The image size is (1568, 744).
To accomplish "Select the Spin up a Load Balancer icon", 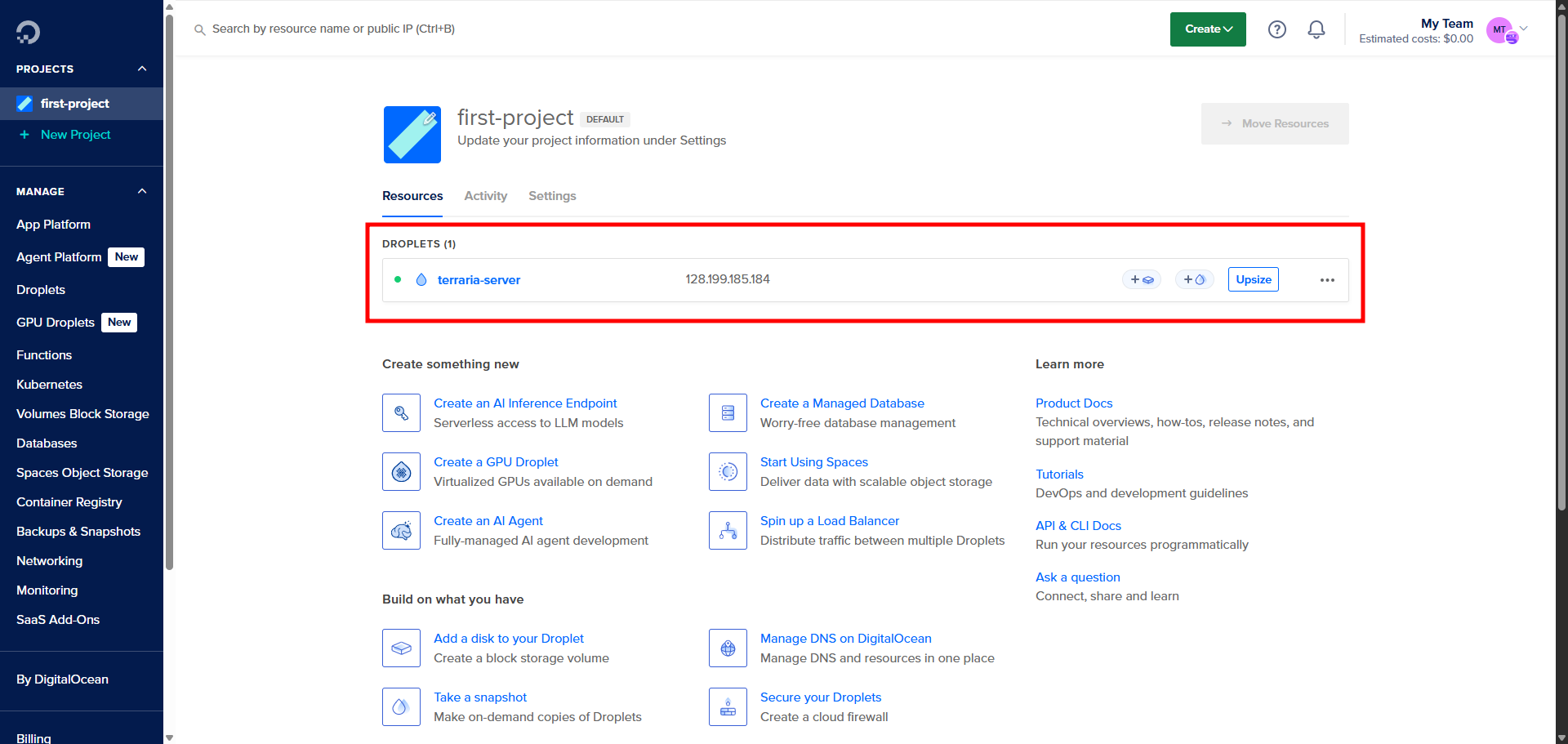I will pos(728,530).
